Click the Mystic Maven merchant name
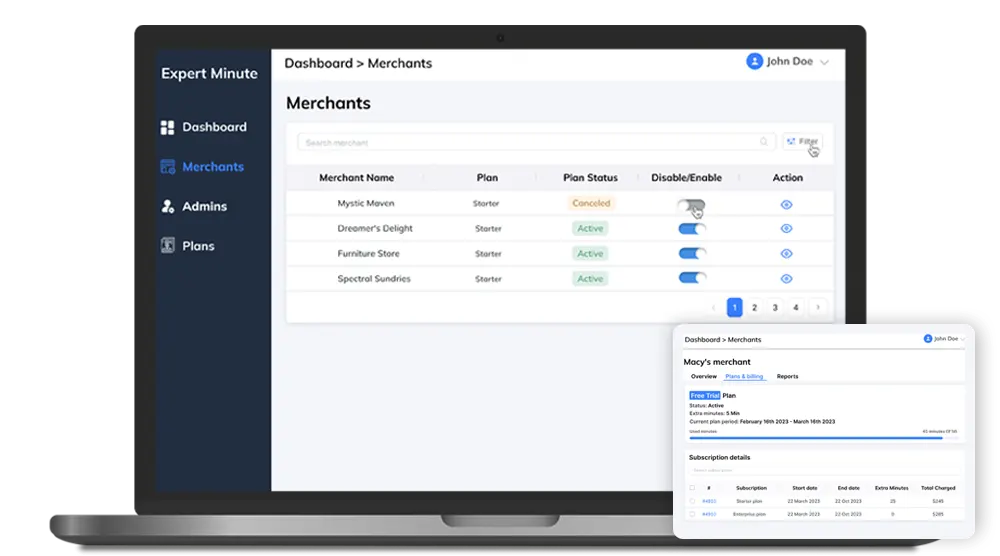 point(365,203)
